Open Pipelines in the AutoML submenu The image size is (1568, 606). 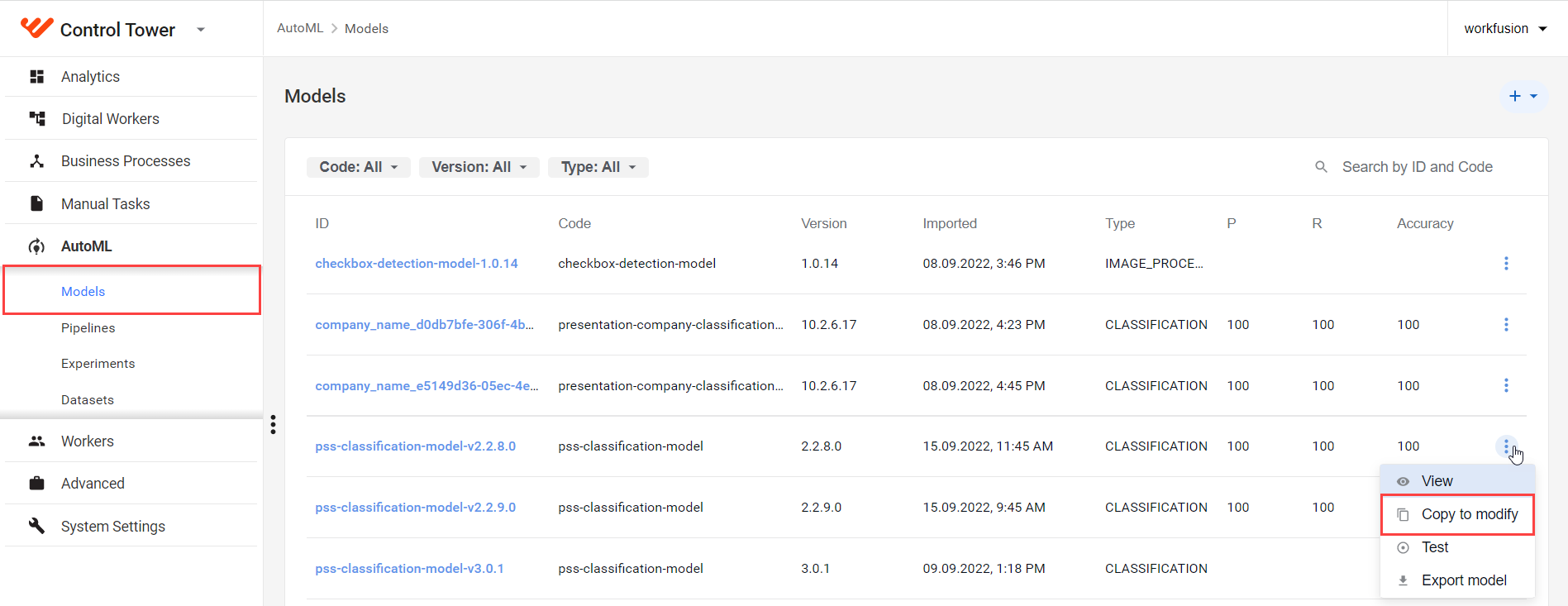[x=88, y=328]
